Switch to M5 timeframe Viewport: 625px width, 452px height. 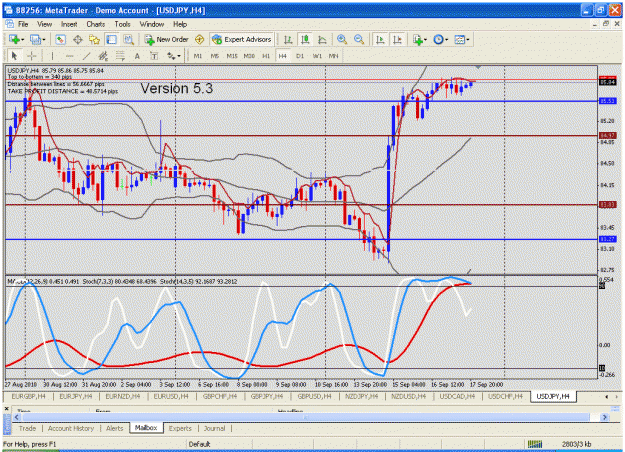(x=215, y=56)
